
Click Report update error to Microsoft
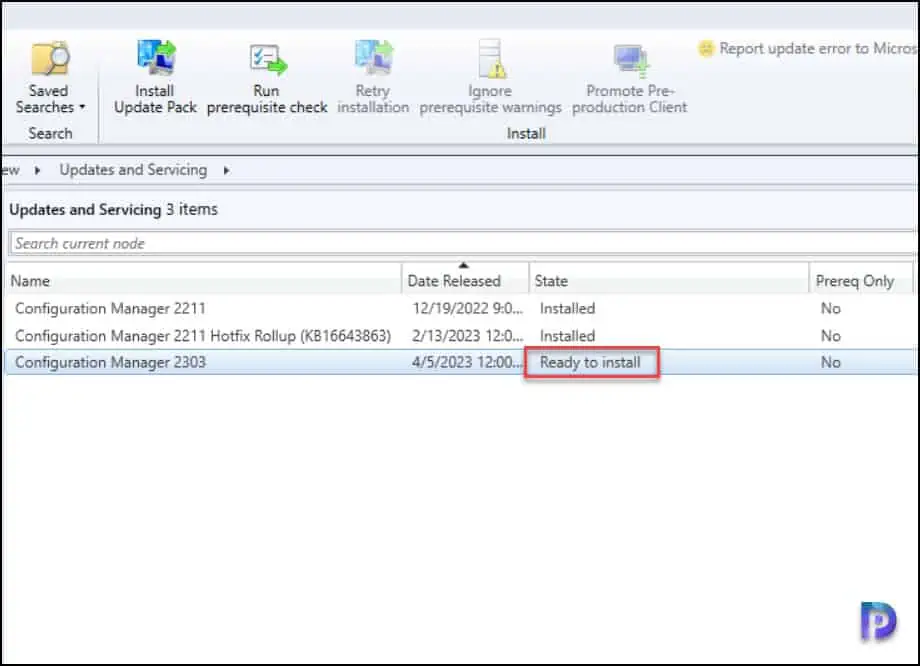click(x=809, y=48)
